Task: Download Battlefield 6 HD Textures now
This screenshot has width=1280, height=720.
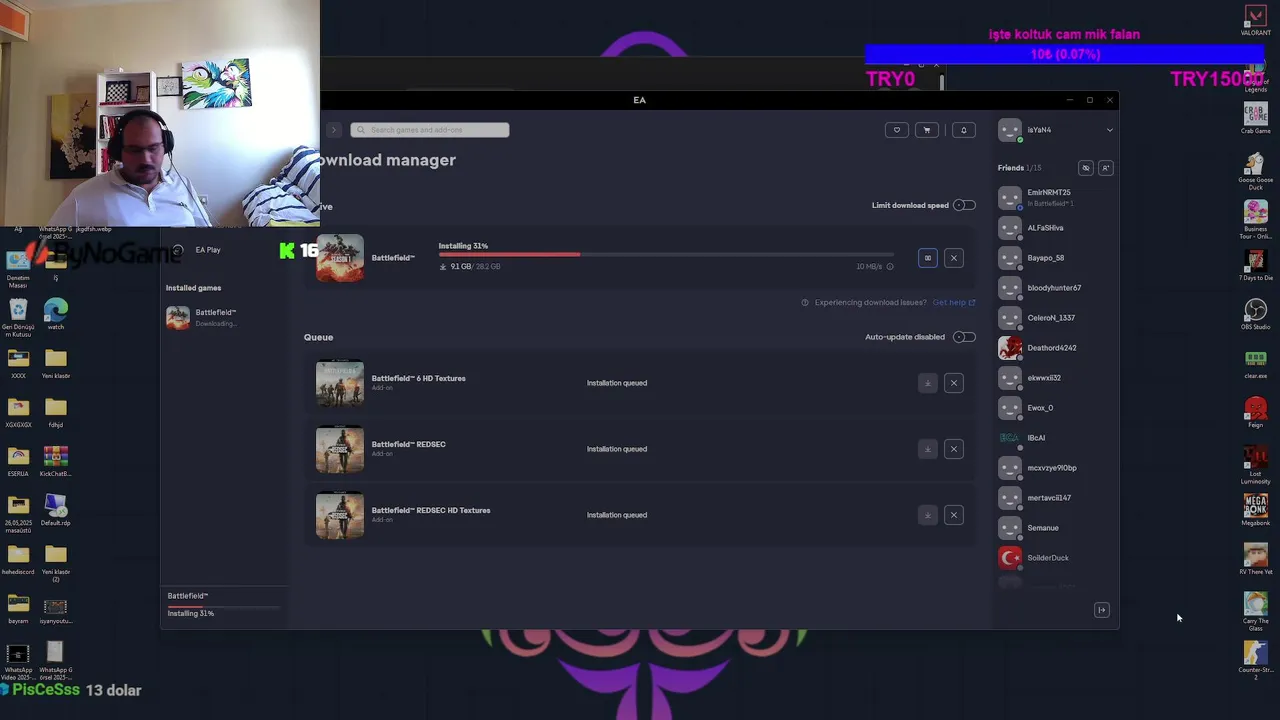Action: (x=927, y=383)
